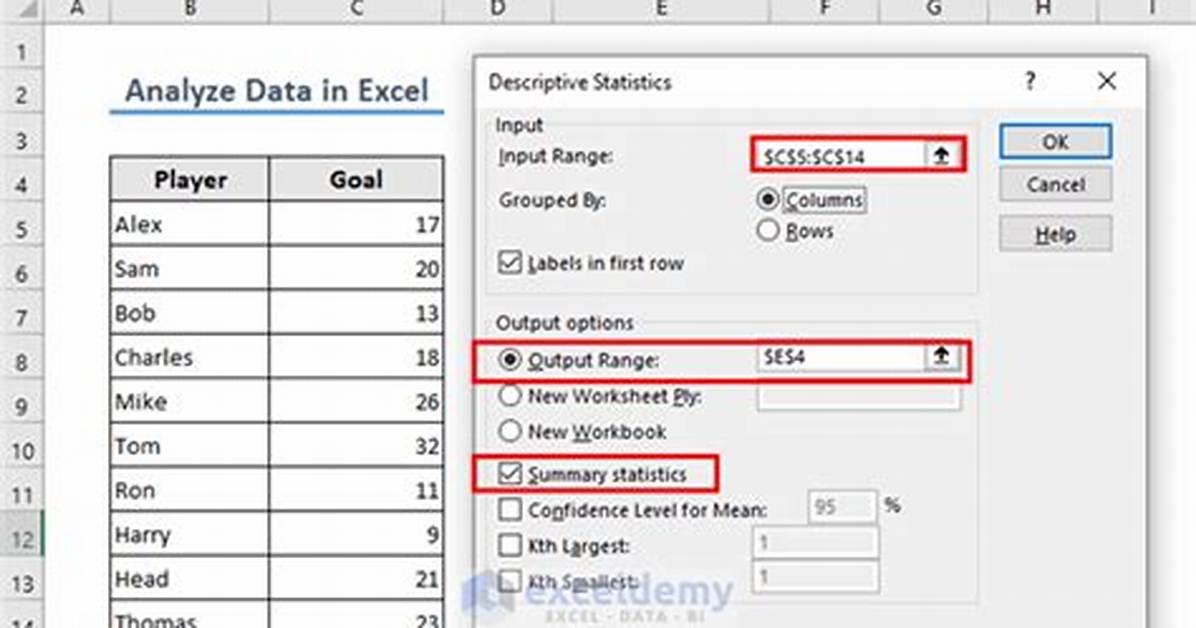Click the Output Range collapse-dialog arrow icon
Viewport: 1196px width, 628px height.
tap(941, 356)
